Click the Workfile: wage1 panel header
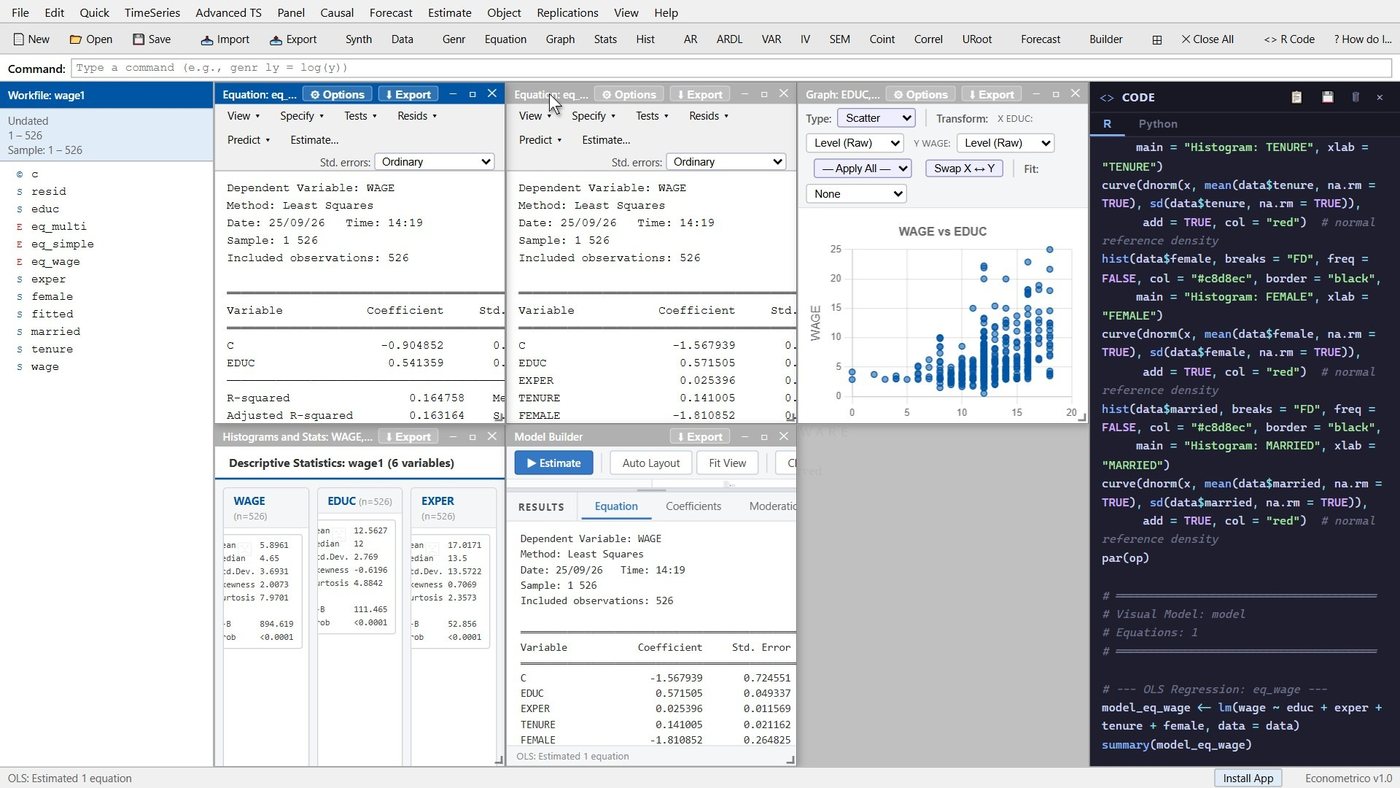Image resolution: width=1400 pixels, height=788 pixels. coord(106,95)
